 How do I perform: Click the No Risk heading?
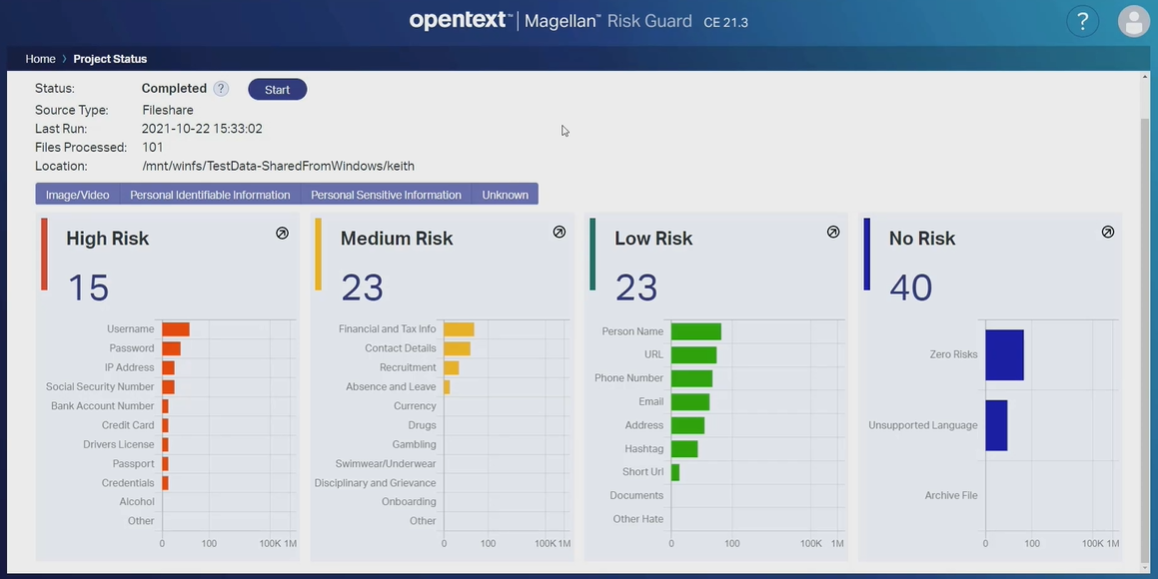[922, 239]
